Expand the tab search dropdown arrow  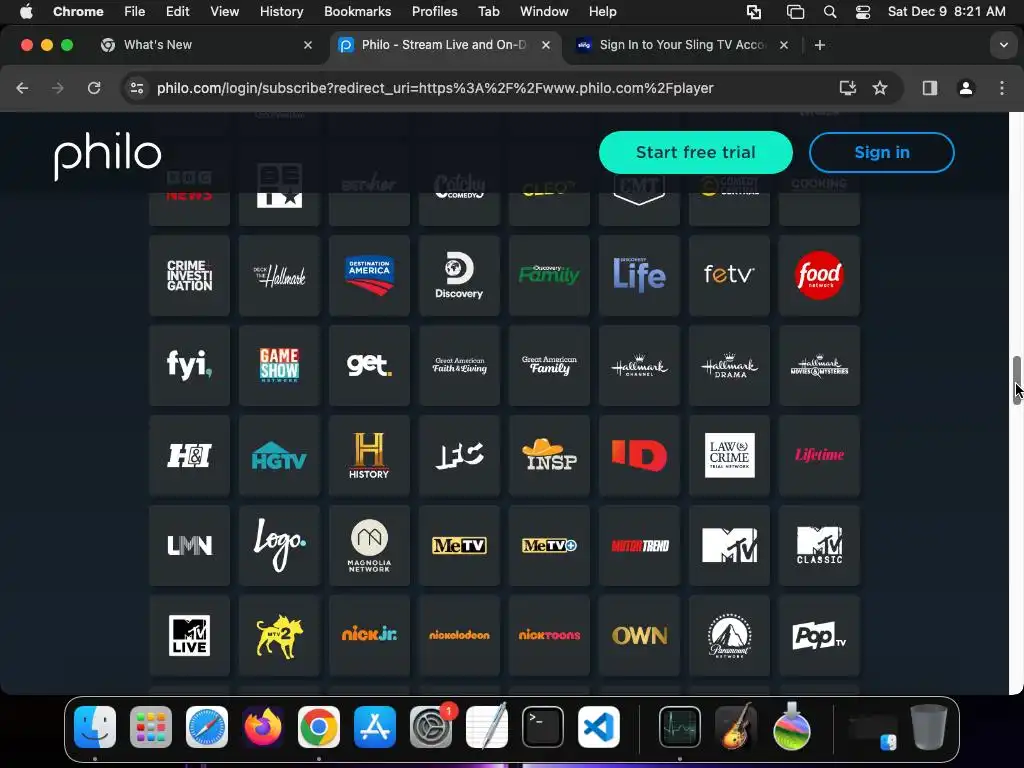pos(1003,45)
